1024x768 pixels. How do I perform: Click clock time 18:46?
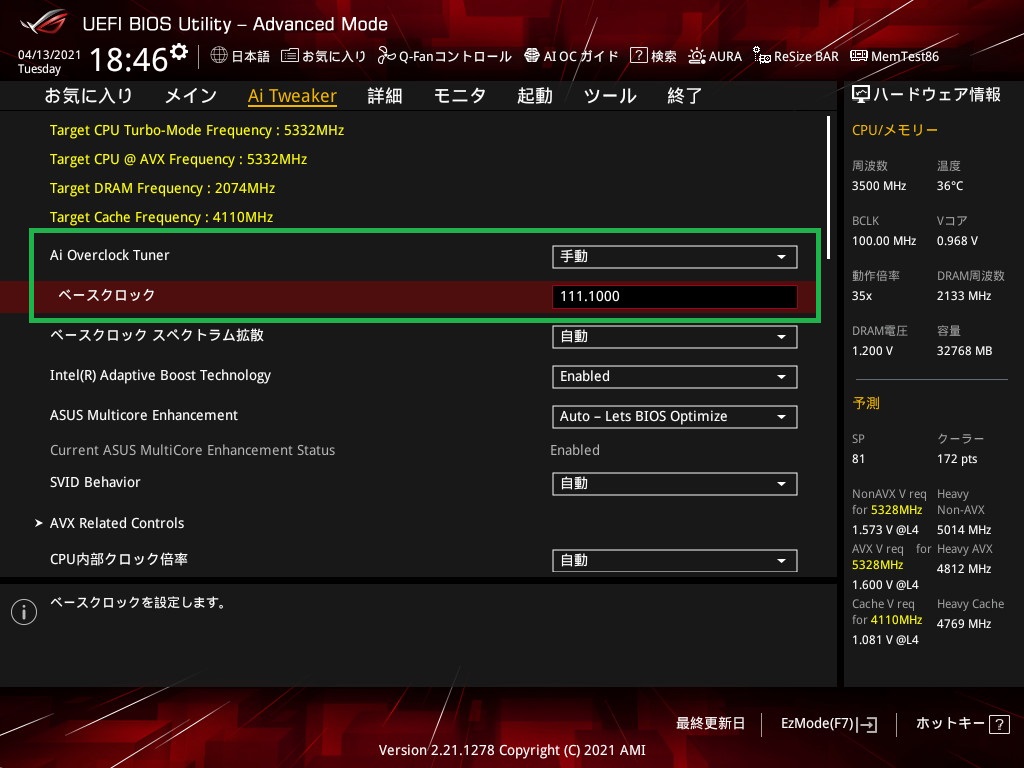pos(129,59)
